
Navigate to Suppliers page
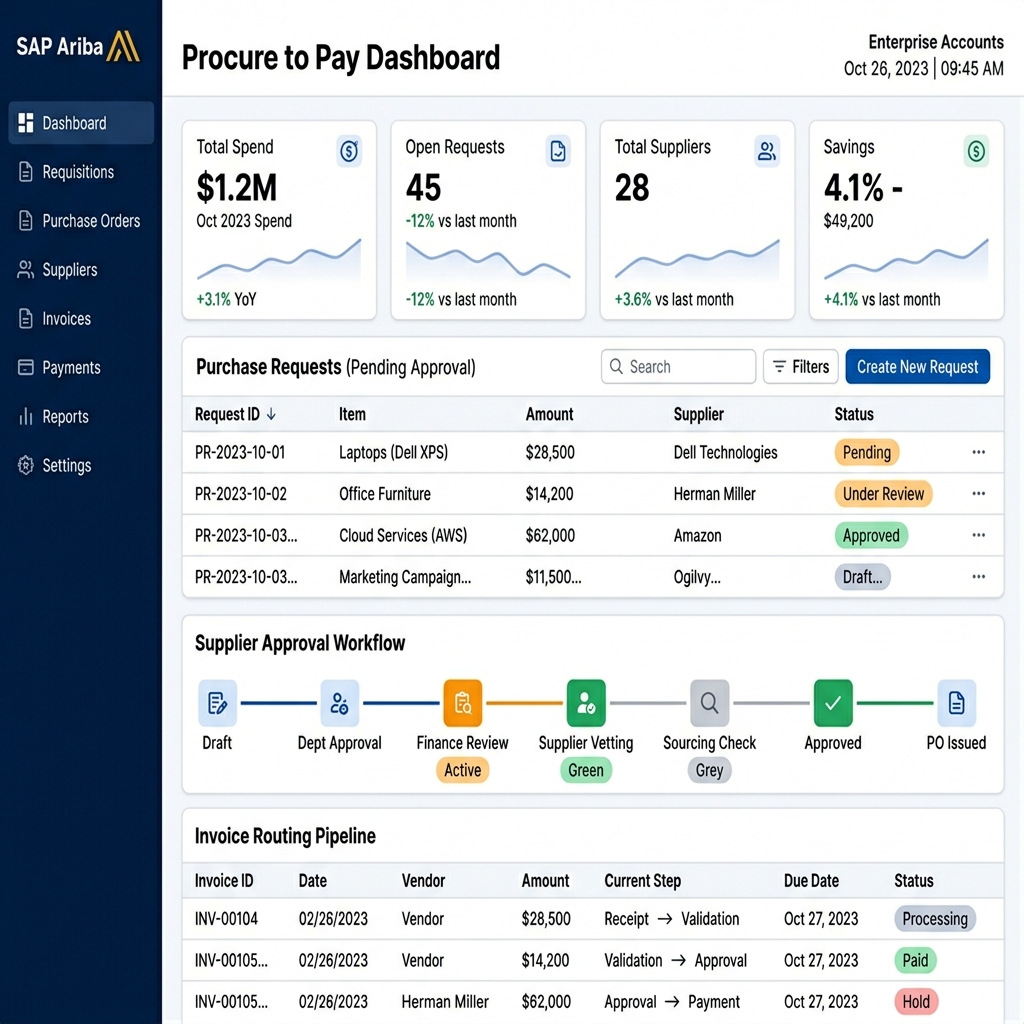57,270
